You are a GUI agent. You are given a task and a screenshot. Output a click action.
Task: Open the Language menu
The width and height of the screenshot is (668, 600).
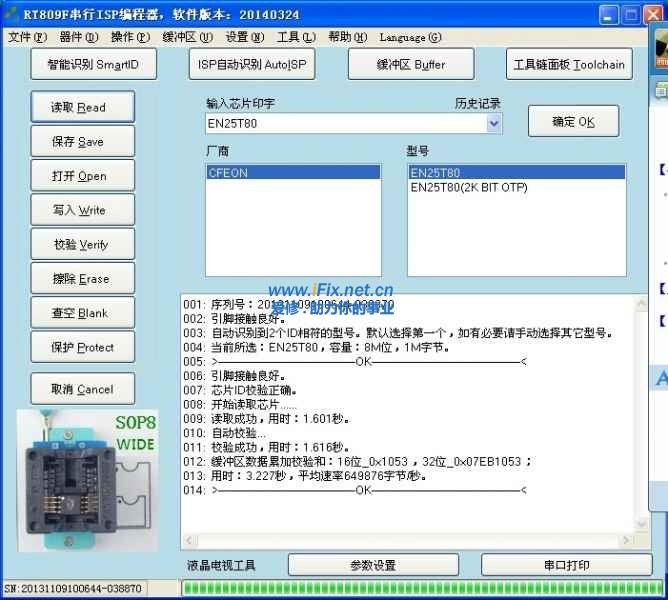click(x=410, y=37)
